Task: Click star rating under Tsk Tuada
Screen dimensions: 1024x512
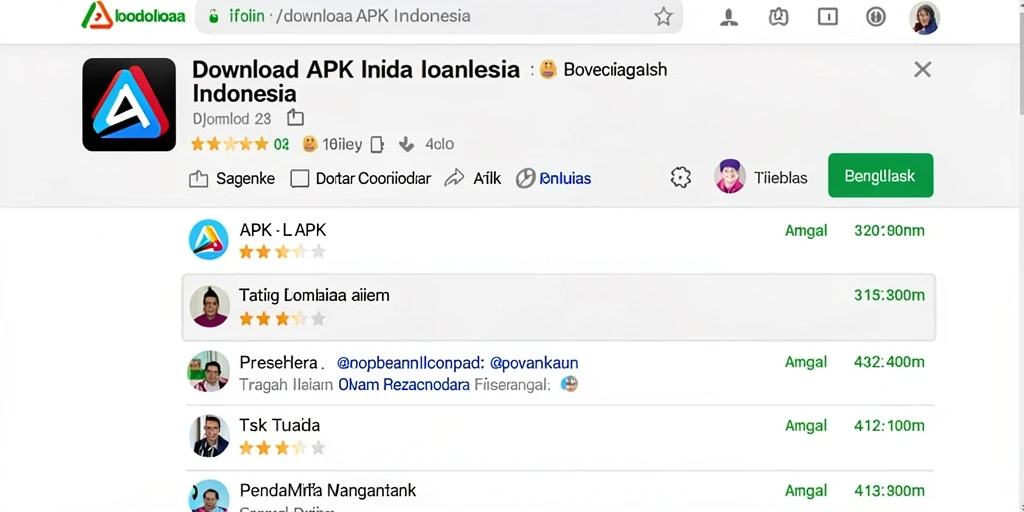Action: (282, 448)
